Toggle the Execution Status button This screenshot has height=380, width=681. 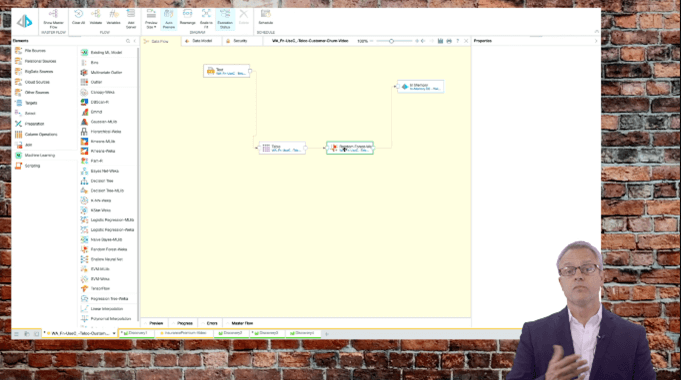pyautogui.click(x=225, y=20)
